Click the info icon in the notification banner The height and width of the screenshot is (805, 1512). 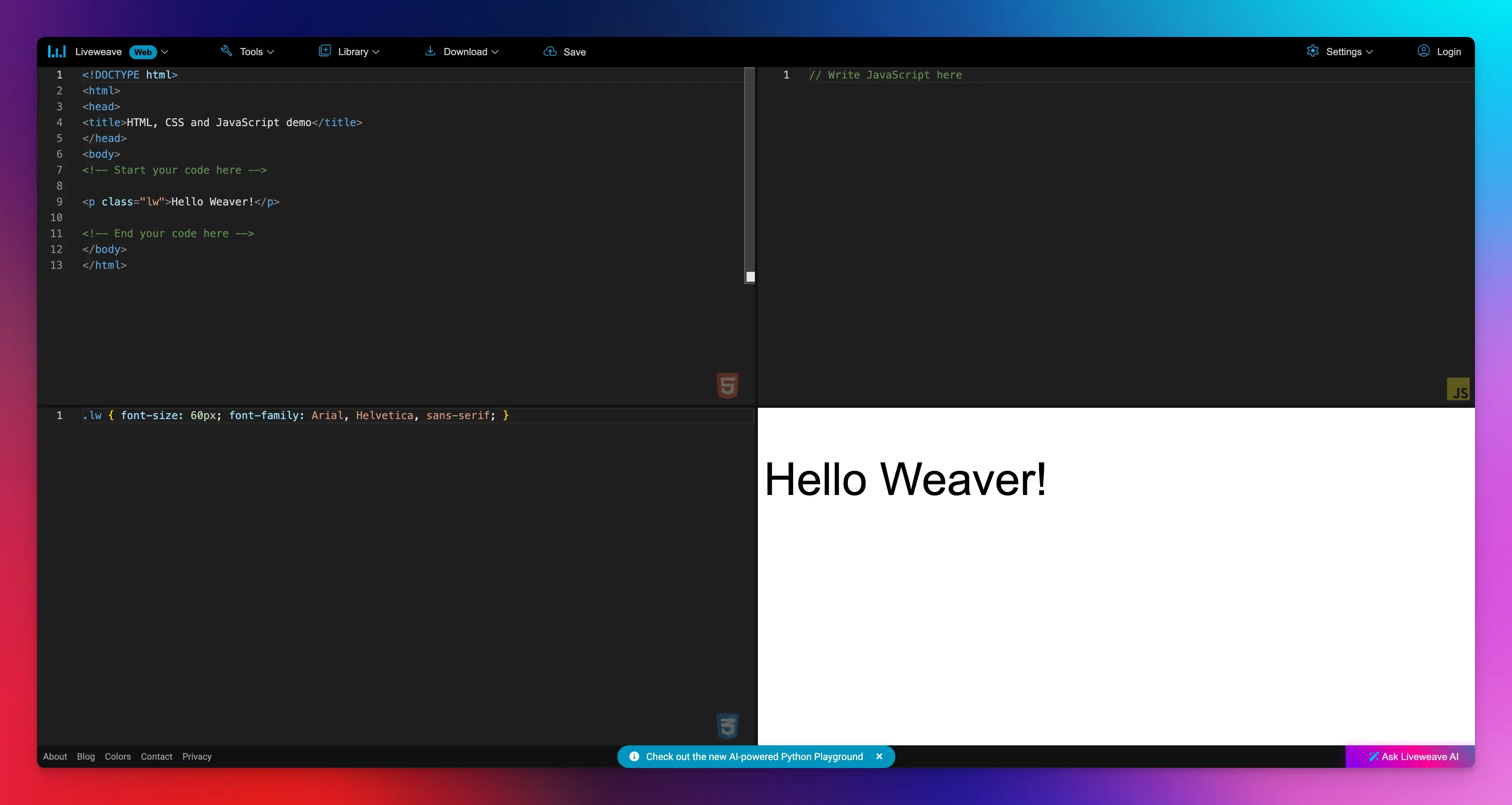point(634,756)
